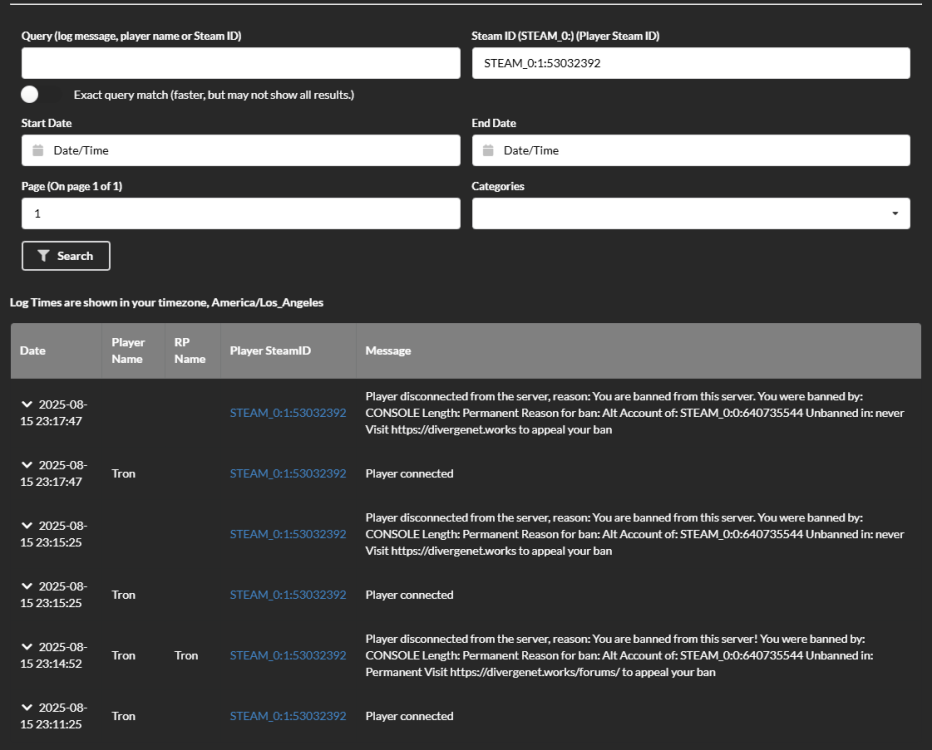Screen dimensions: 932x750
Task: Click the Page number input field
Action: [240, 213]
